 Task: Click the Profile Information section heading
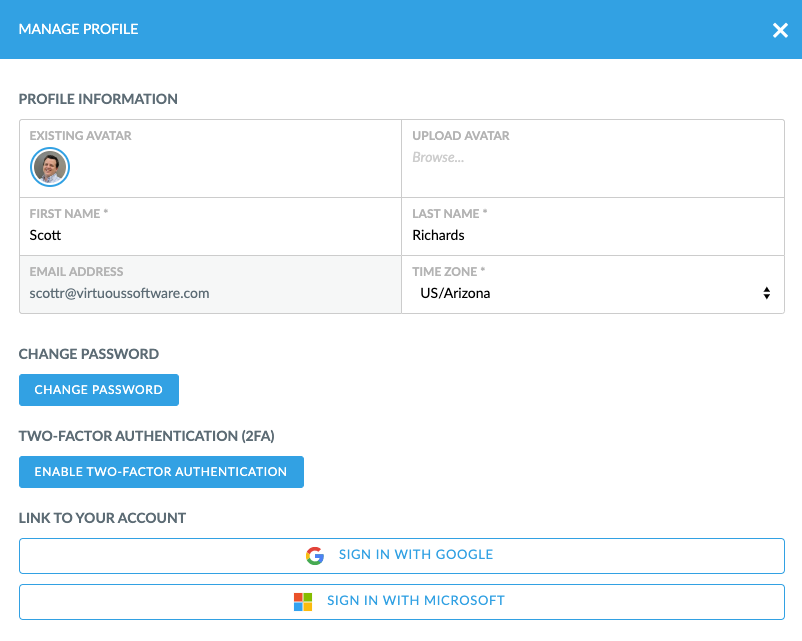[98, 100]
